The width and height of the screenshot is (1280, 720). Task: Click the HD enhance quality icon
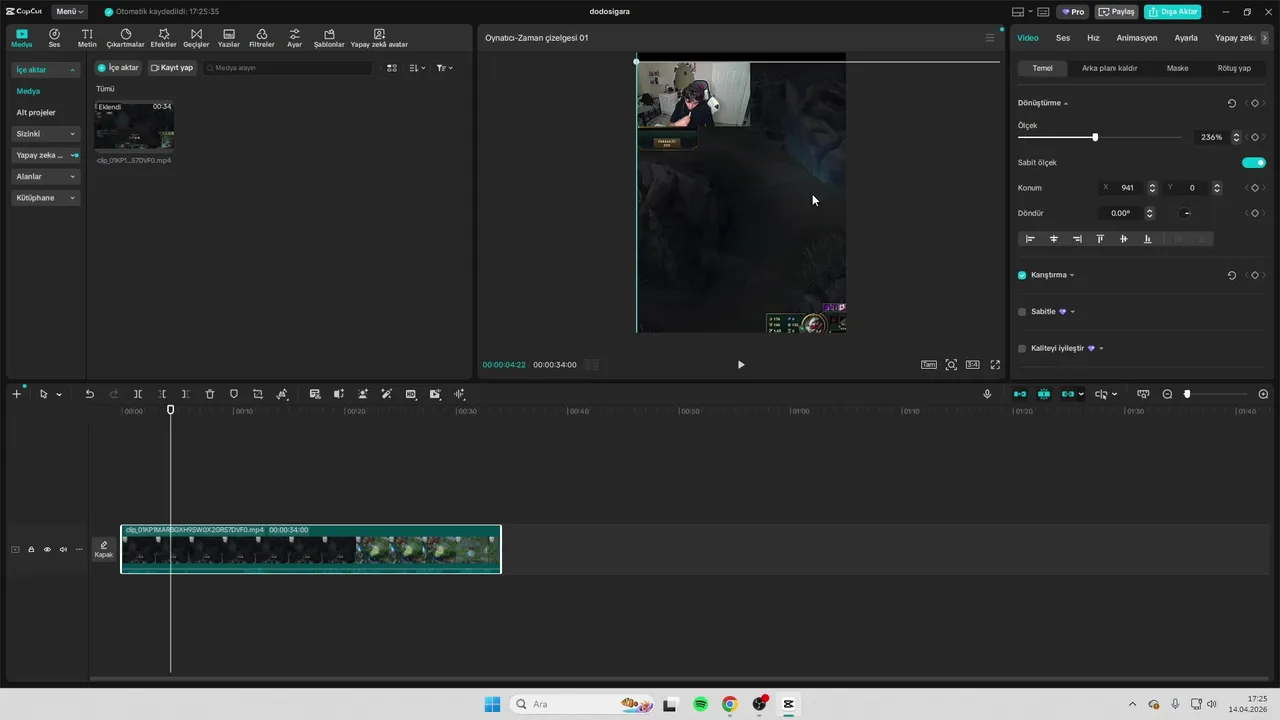(x=411, y=394)
